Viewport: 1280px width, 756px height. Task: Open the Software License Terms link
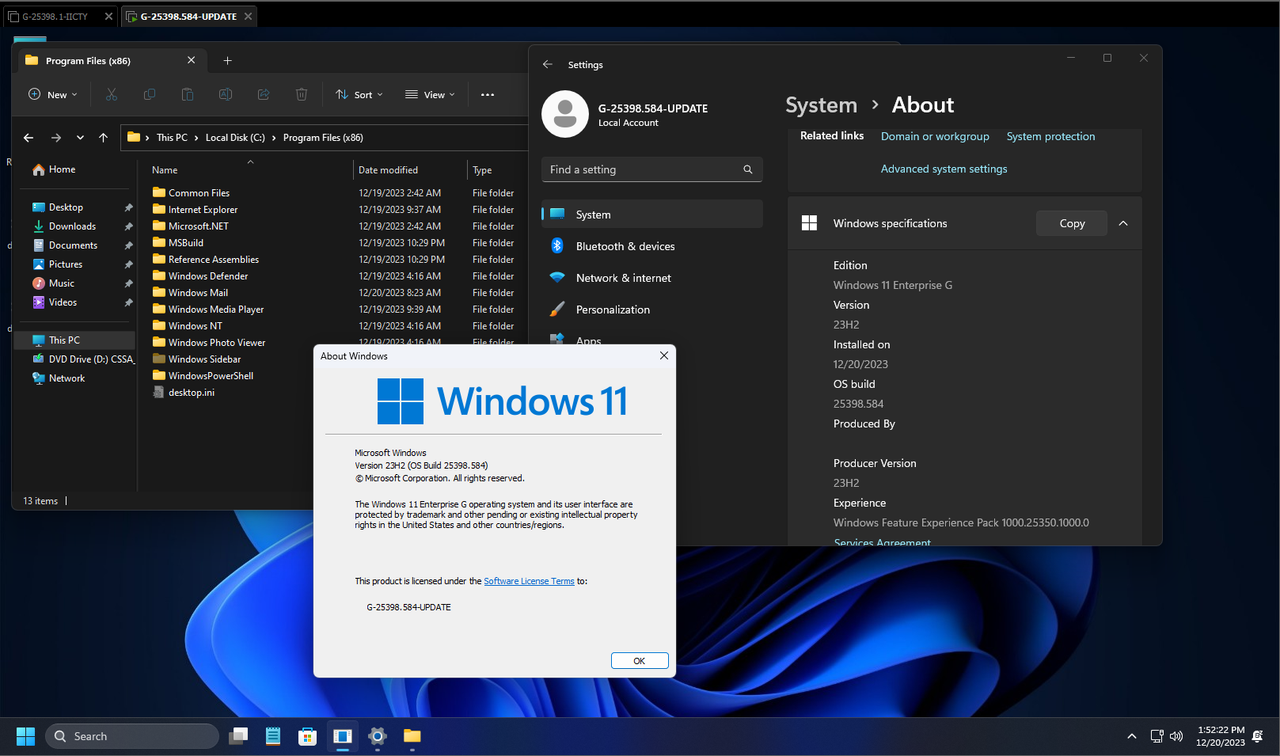coord(529,581)
